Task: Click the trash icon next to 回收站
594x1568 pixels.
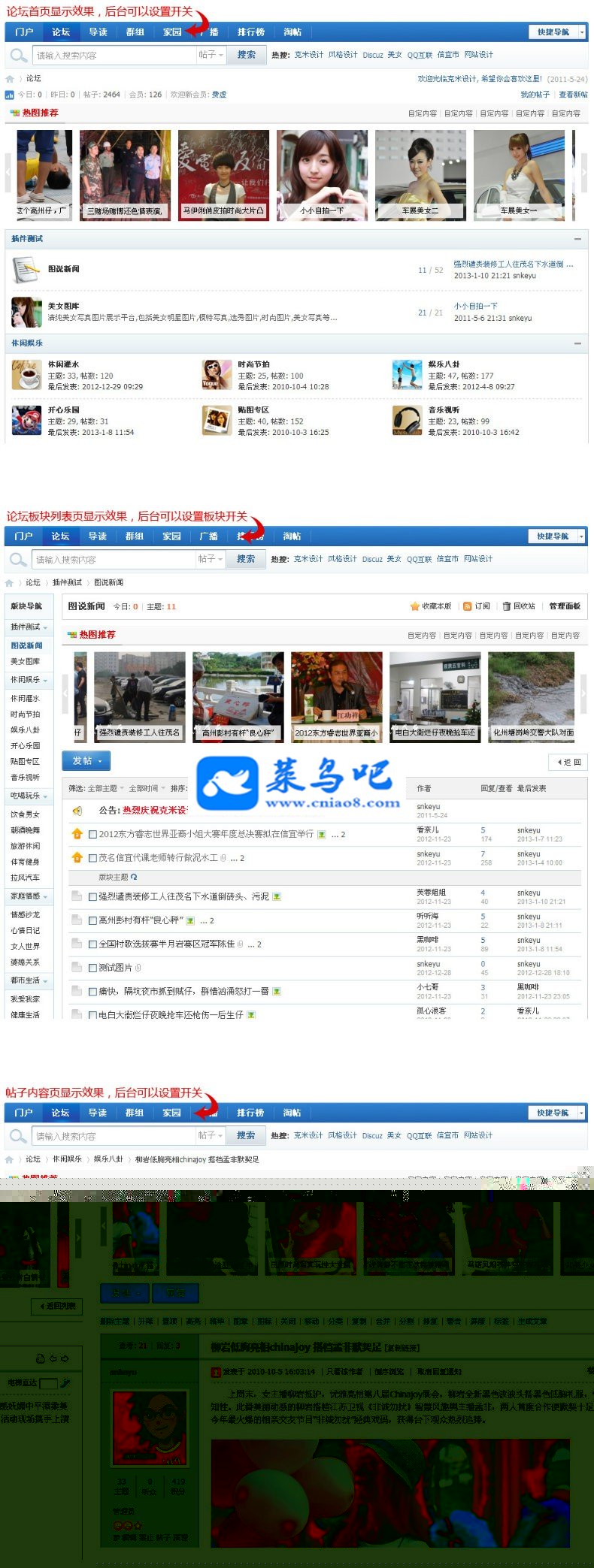Action: pyautogui.click(x=507, y=606)
